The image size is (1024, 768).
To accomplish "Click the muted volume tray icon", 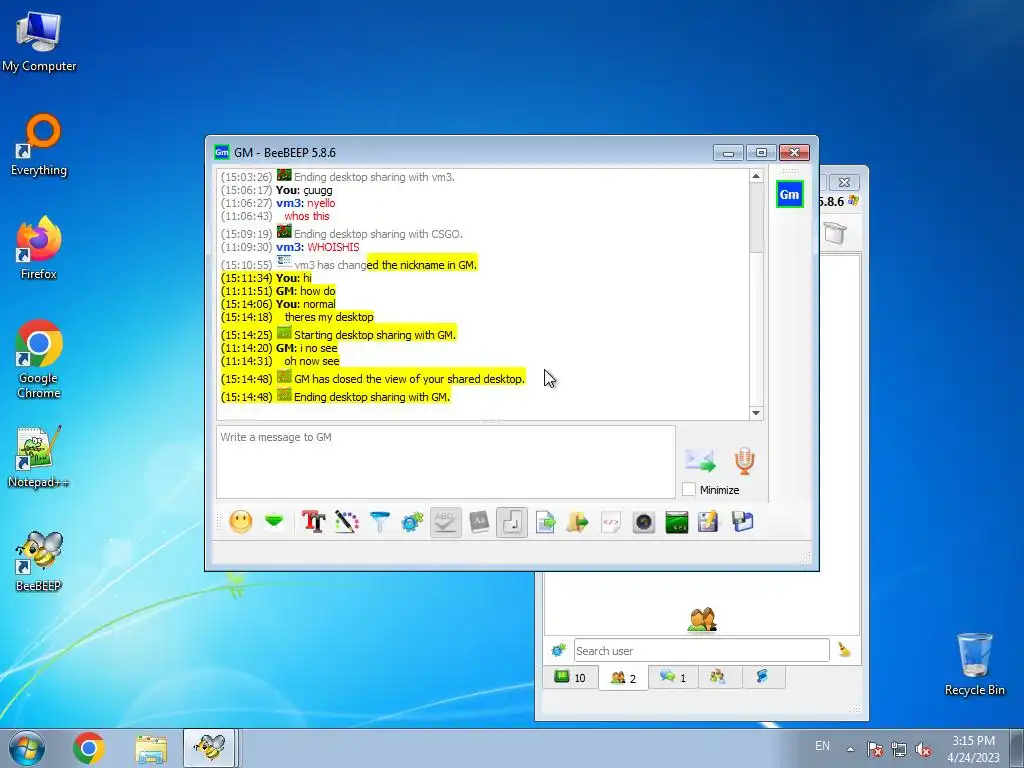I will click(923, 749).
